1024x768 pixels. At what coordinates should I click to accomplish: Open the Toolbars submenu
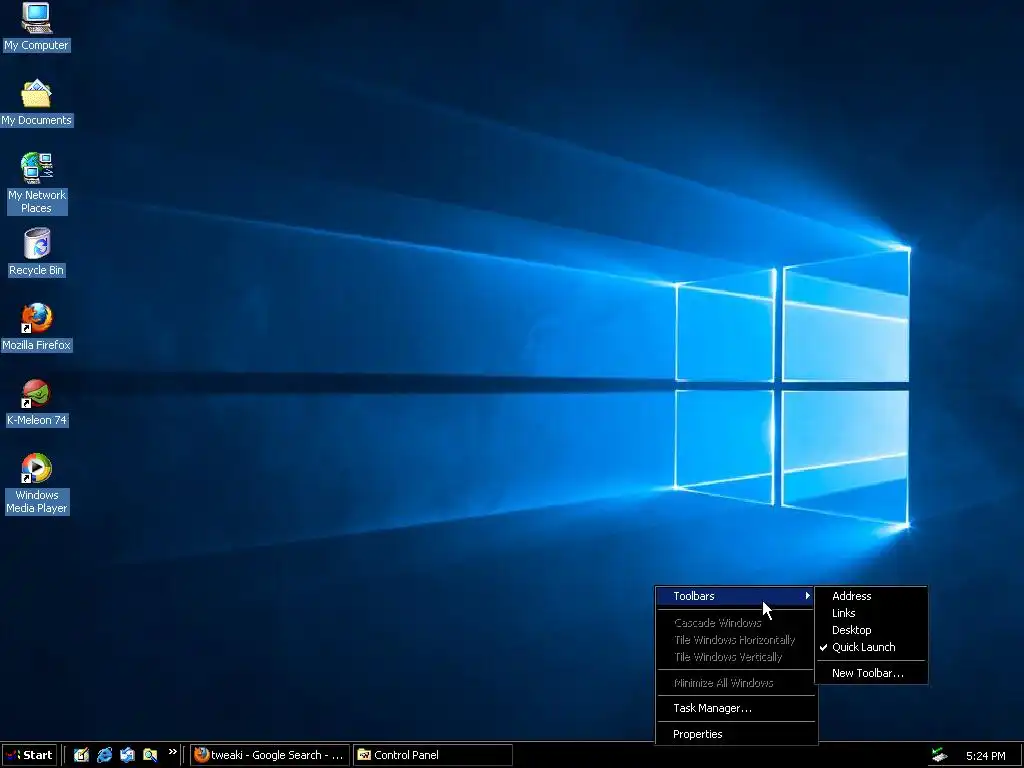pos(736,596)
